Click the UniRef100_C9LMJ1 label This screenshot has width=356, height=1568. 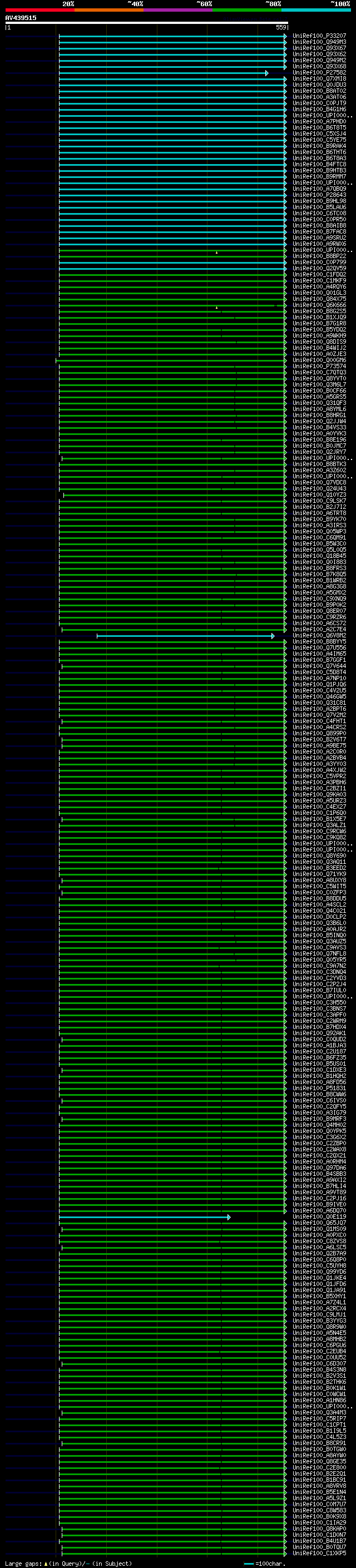(319, 1315)
